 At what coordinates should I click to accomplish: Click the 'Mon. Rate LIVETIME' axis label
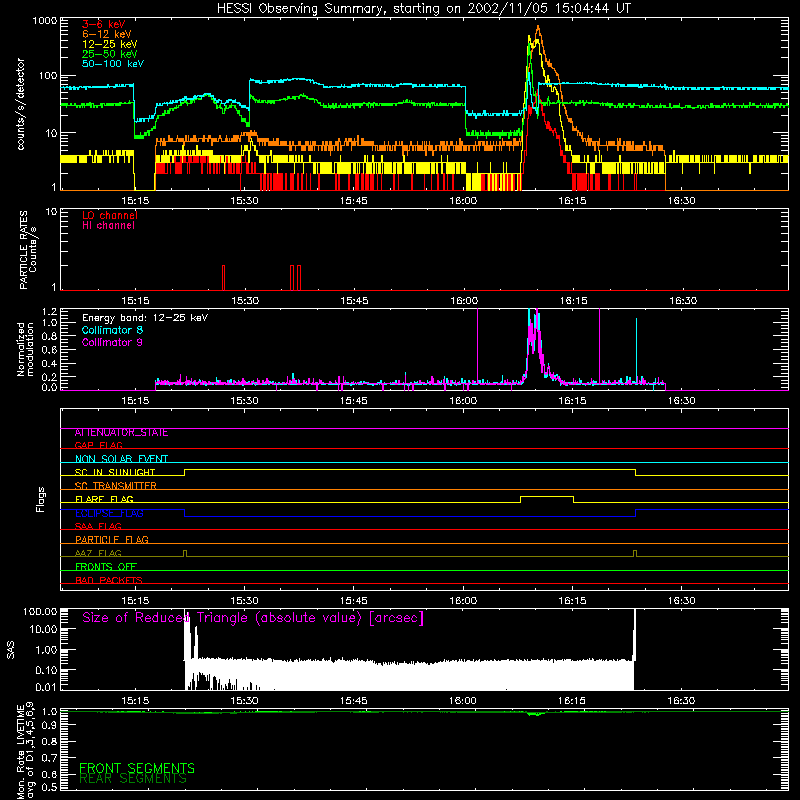point(20,752)
